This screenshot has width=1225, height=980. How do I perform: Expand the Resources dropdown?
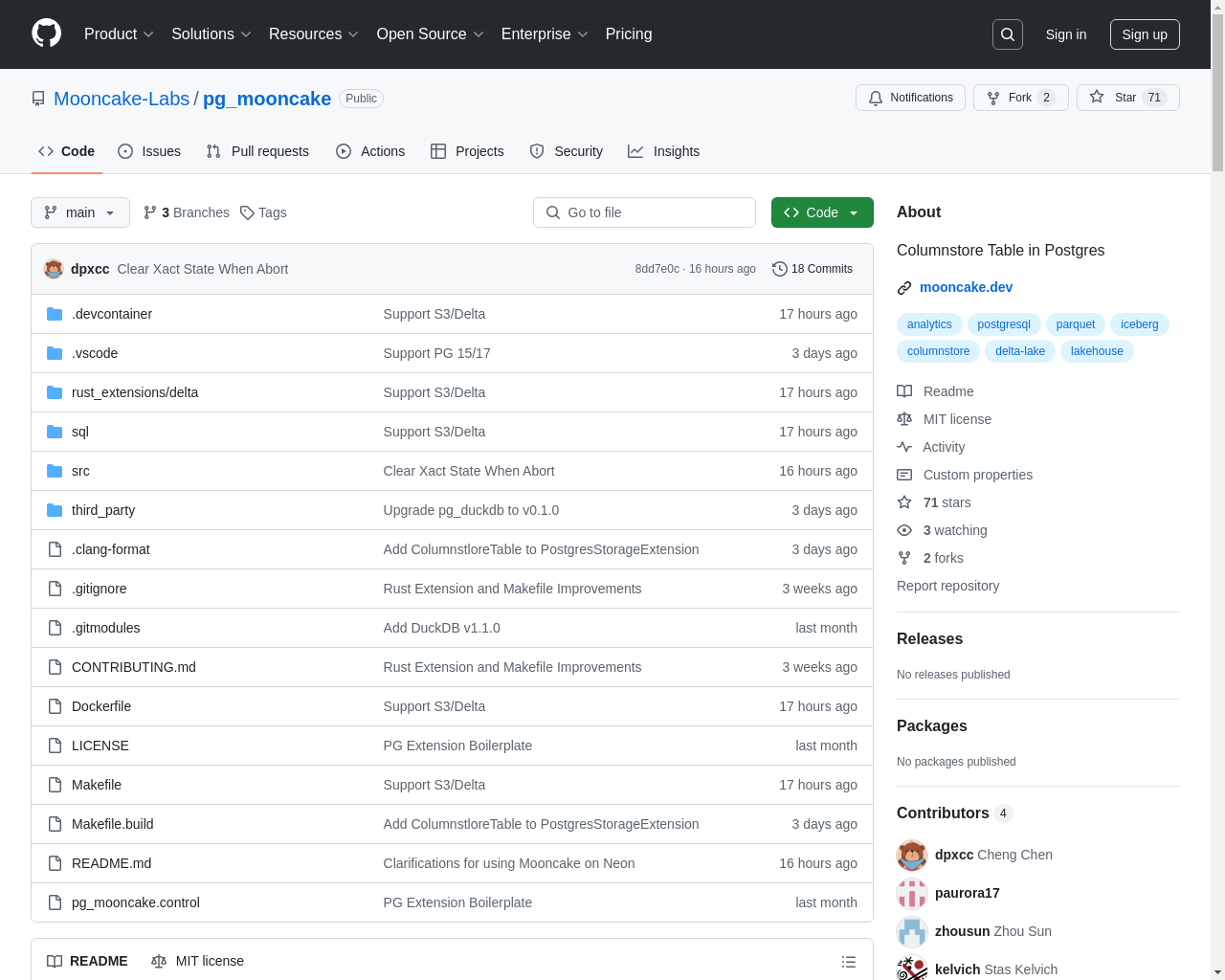(x=314, y=34)
